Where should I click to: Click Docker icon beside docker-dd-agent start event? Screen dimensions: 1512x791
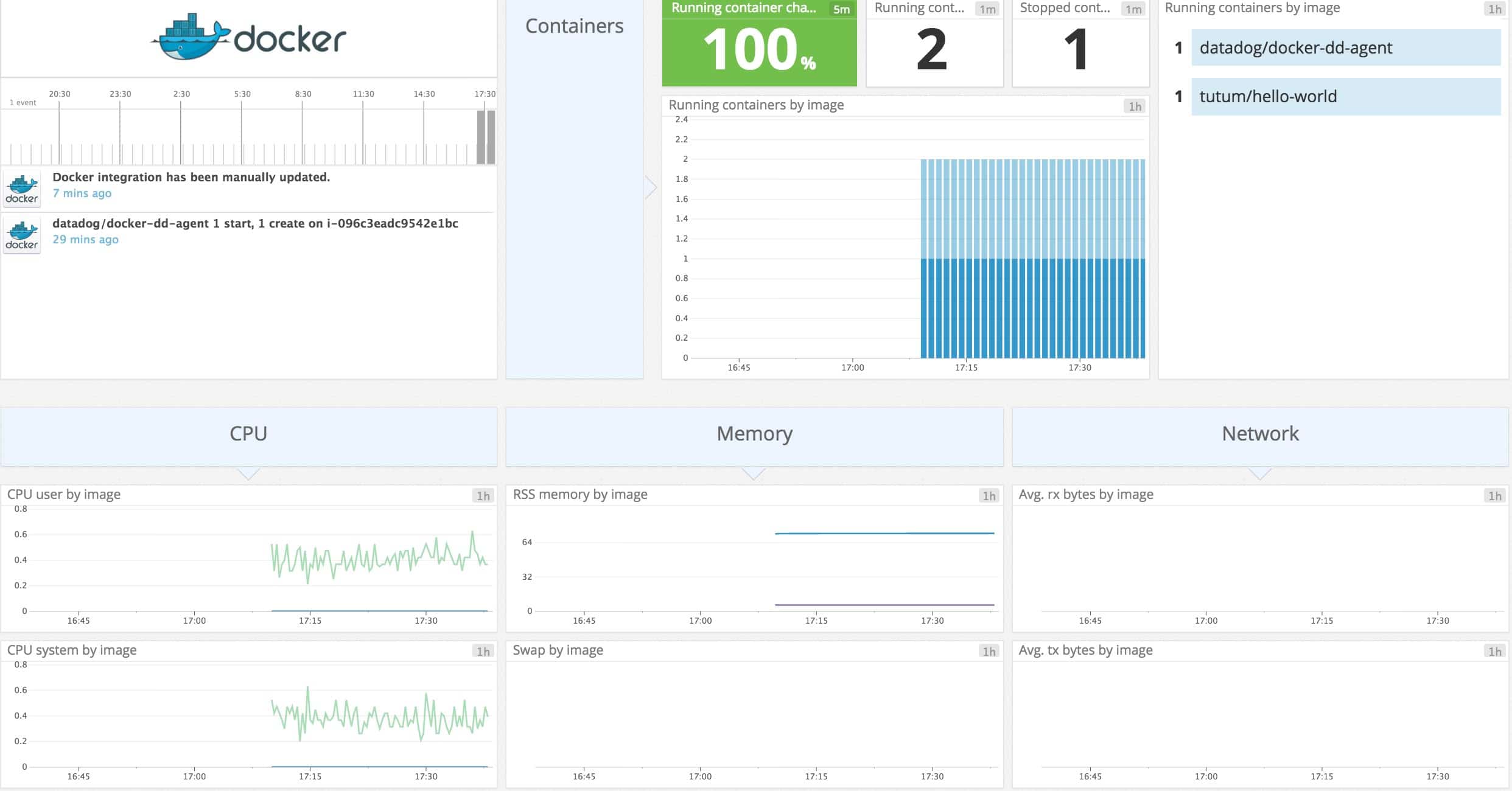[x=22, y=234]
